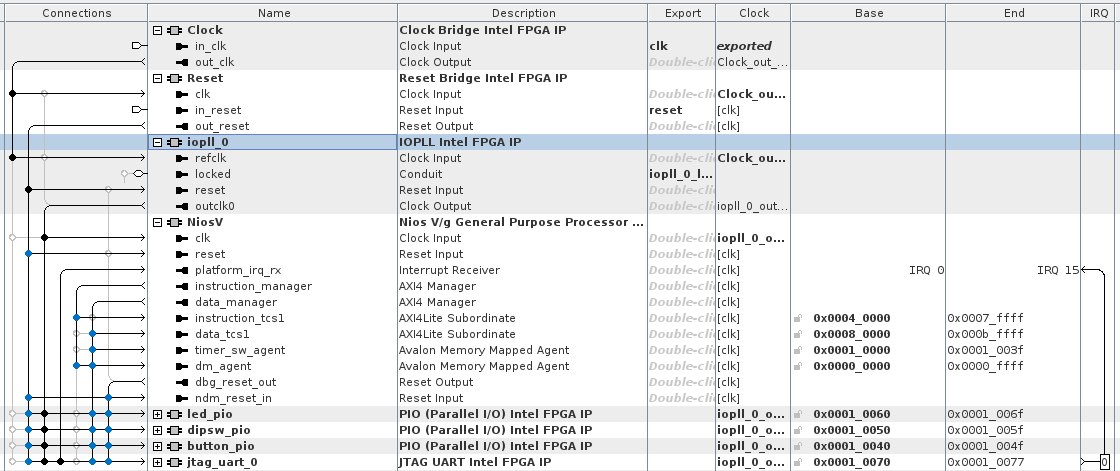This screenshot has height=471, width=1120.
Task: Click the Reset bridge component icon
Action: (x=174, y=78)
